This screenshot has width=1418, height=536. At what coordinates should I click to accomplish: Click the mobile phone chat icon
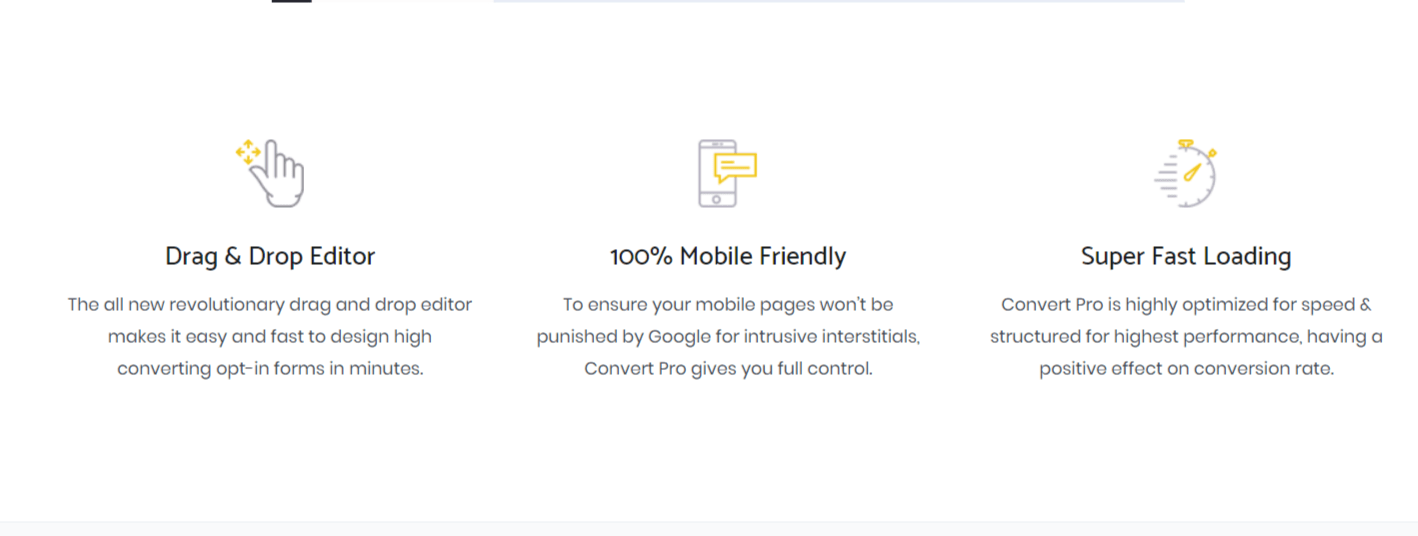coord(727,173)
